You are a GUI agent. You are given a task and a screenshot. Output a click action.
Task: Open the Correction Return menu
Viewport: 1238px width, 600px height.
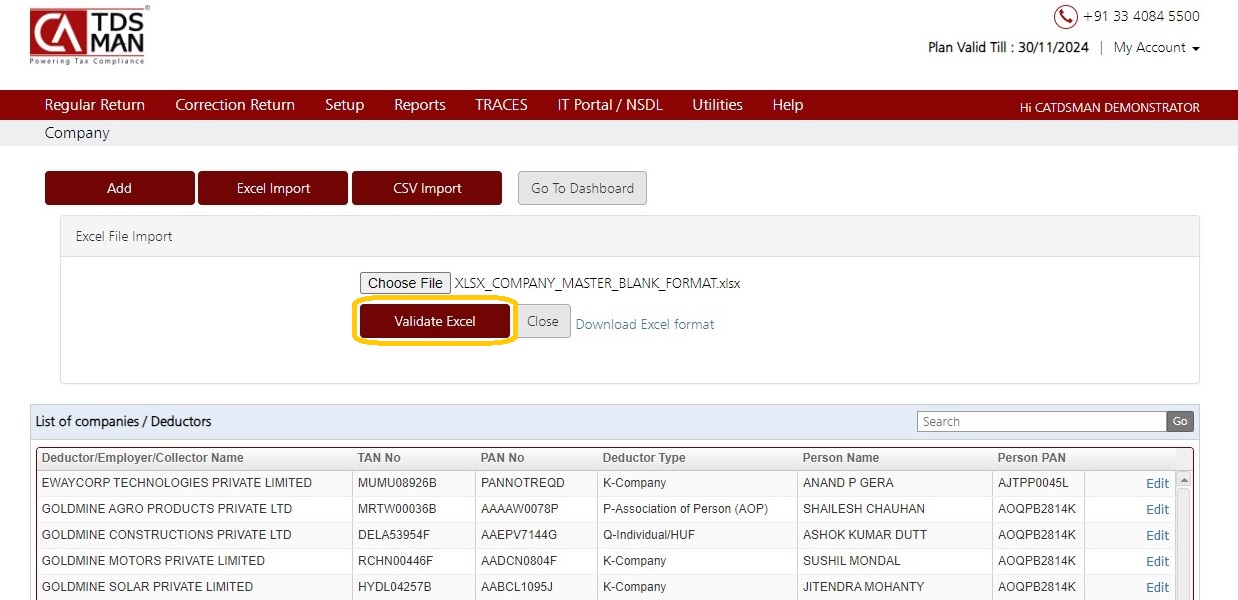[235, 105]
